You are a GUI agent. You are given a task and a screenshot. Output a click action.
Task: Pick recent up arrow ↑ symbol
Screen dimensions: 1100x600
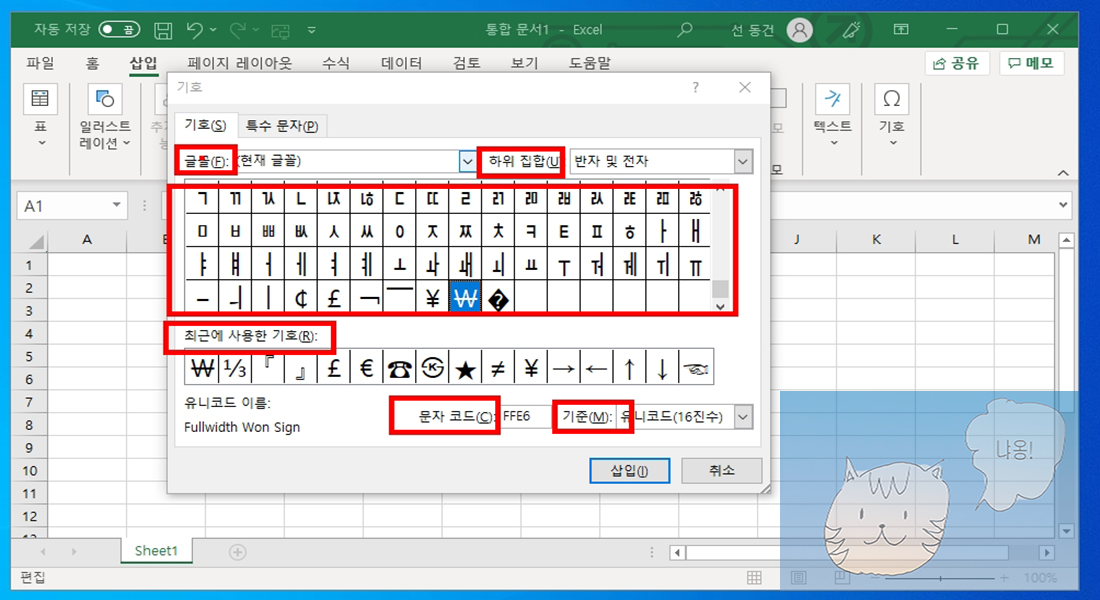629,367
